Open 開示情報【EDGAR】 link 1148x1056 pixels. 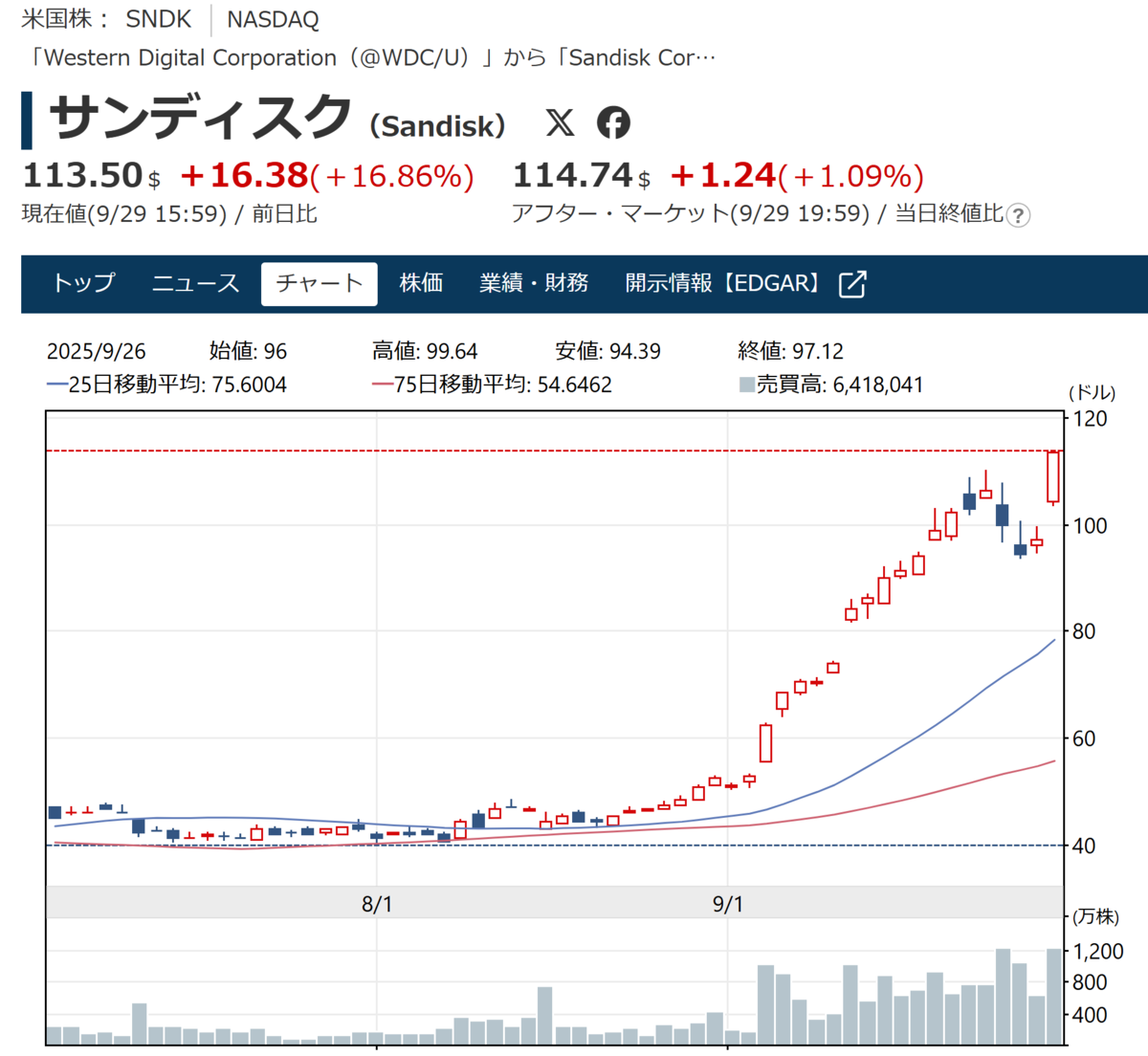[724, 283]
